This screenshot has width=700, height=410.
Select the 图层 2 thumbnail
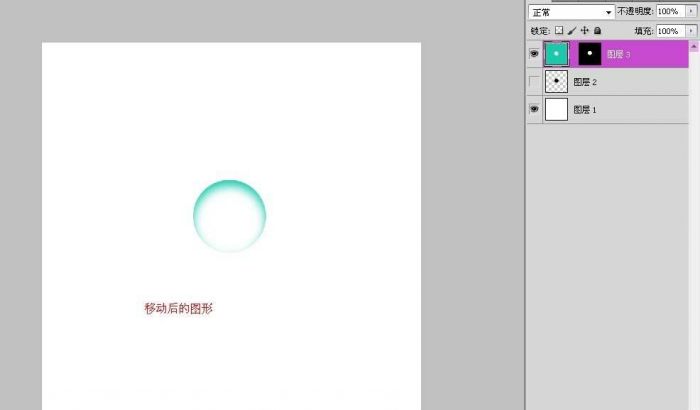556,82
